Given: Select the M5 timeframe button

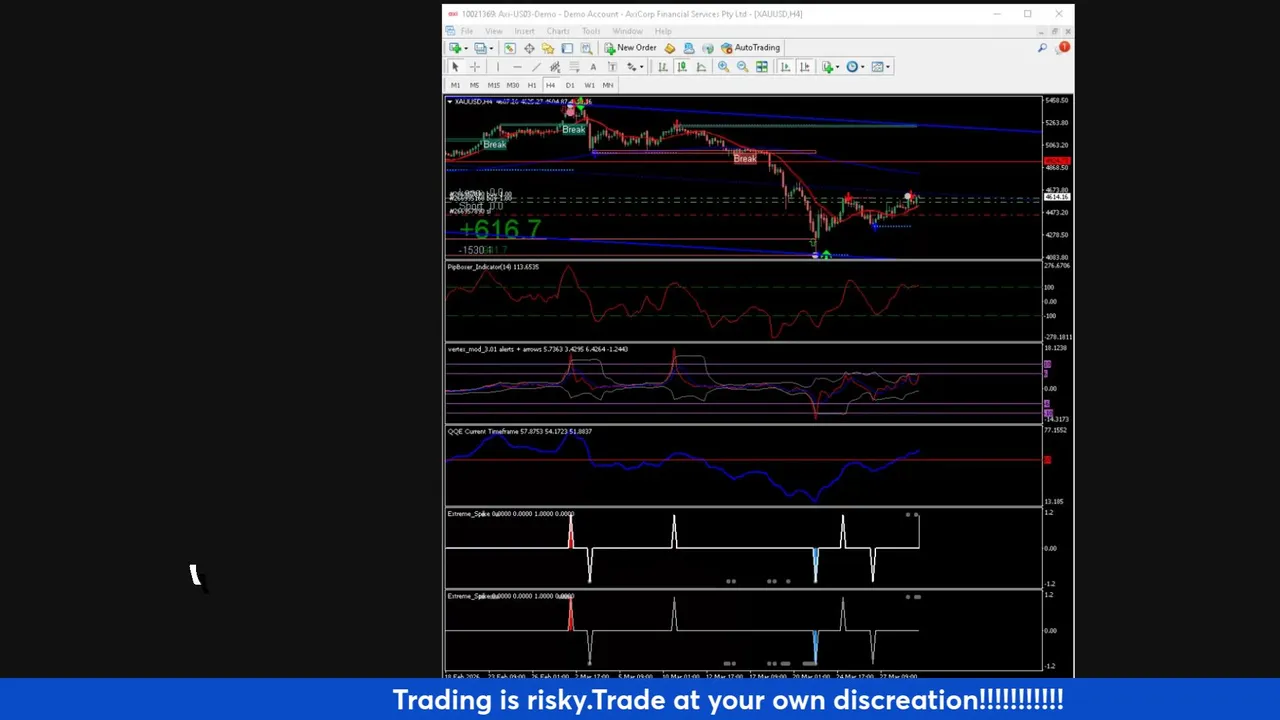Looking at the screenshot, I should point(474,85).
